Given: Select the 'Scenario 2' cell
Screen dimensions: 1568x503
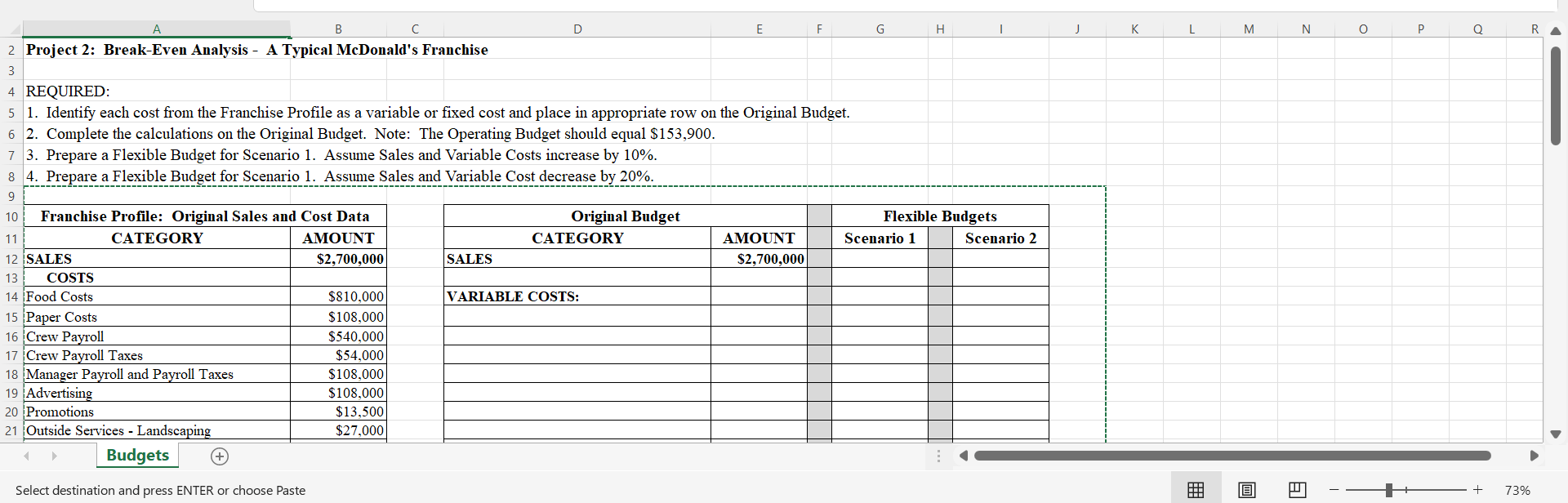Looking at the screenshot, I should coord(1000,238).
